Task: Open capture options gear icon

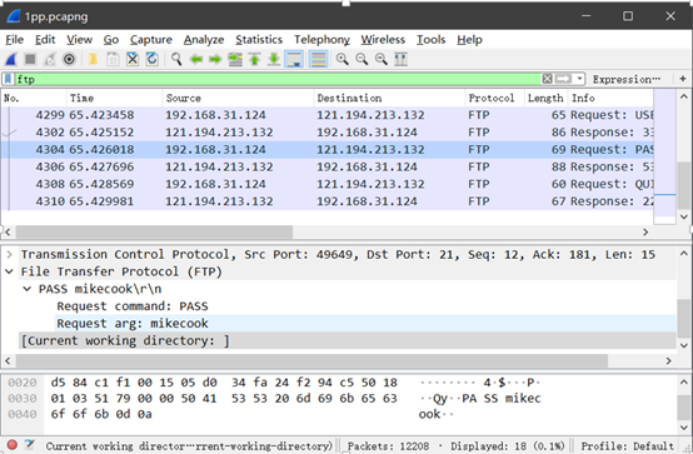Action: [x=69, y=59]
